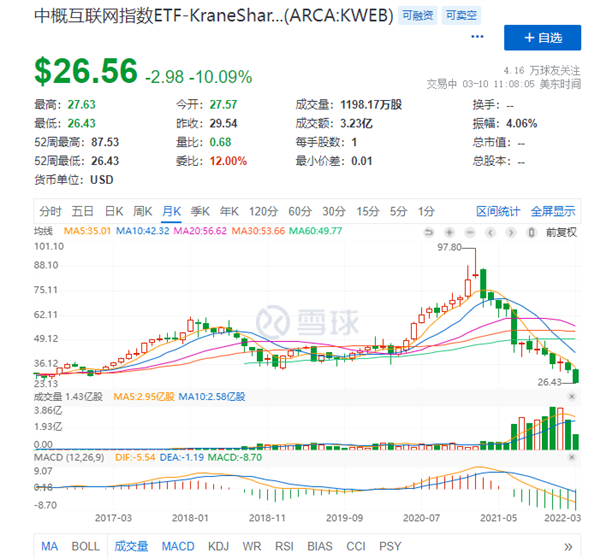Switch to the 周K weekly candlestick tab
Screen dimensions: 600x558
[x=142, y=211]
